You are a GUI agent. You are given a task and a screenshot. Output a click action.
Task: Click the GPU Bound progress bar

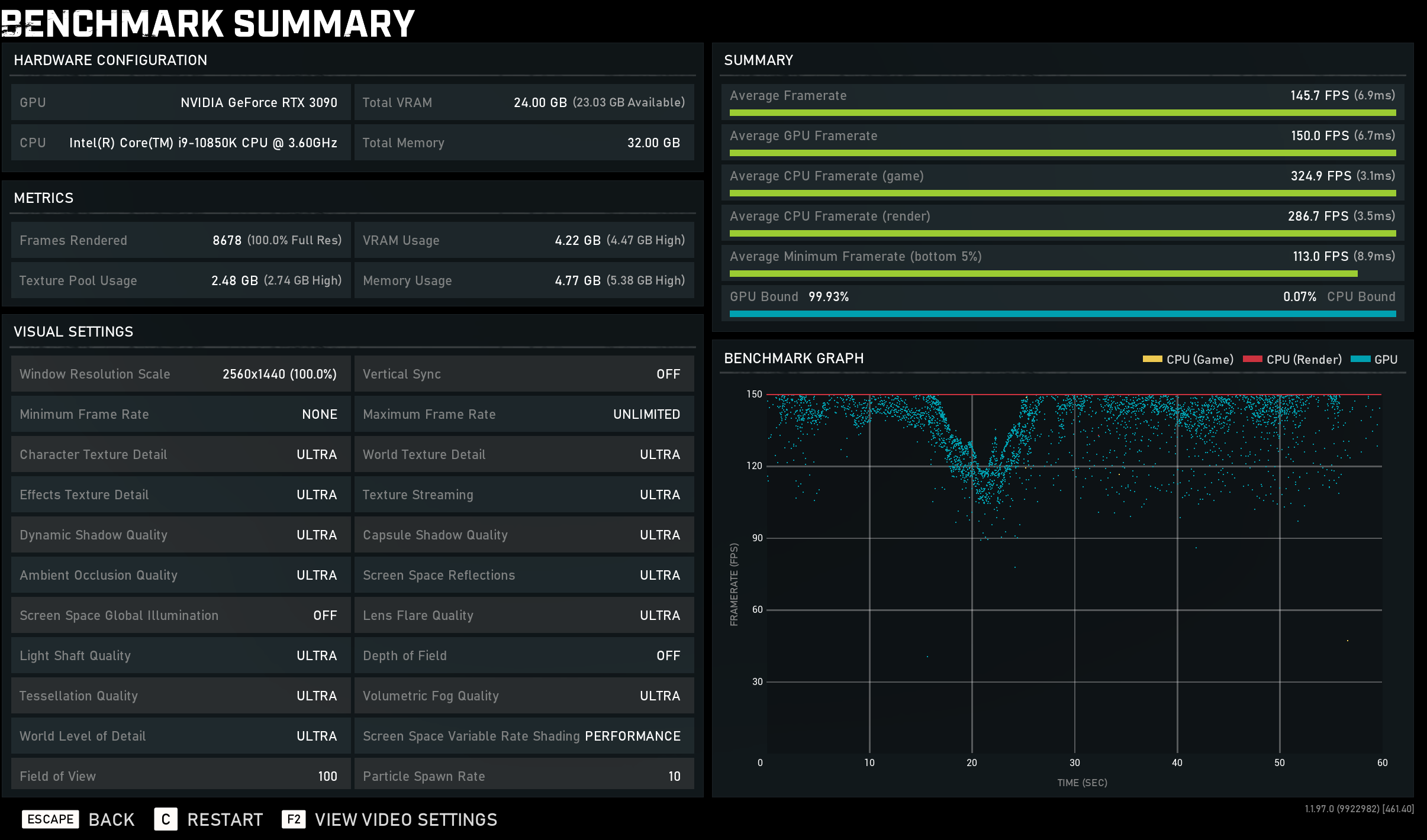coord(1062,314)
